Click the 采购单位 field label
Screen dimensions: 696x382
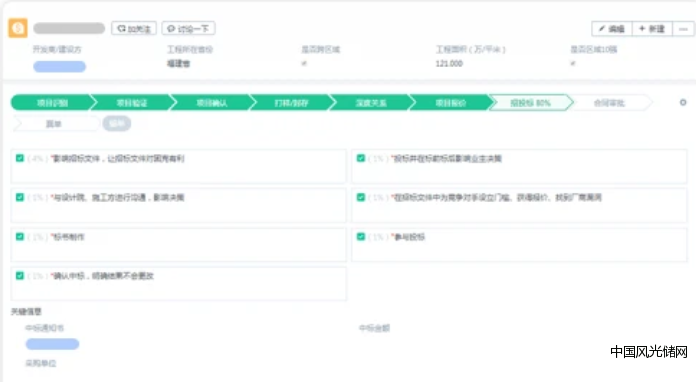pyautogui.click(x=41, y=363)
